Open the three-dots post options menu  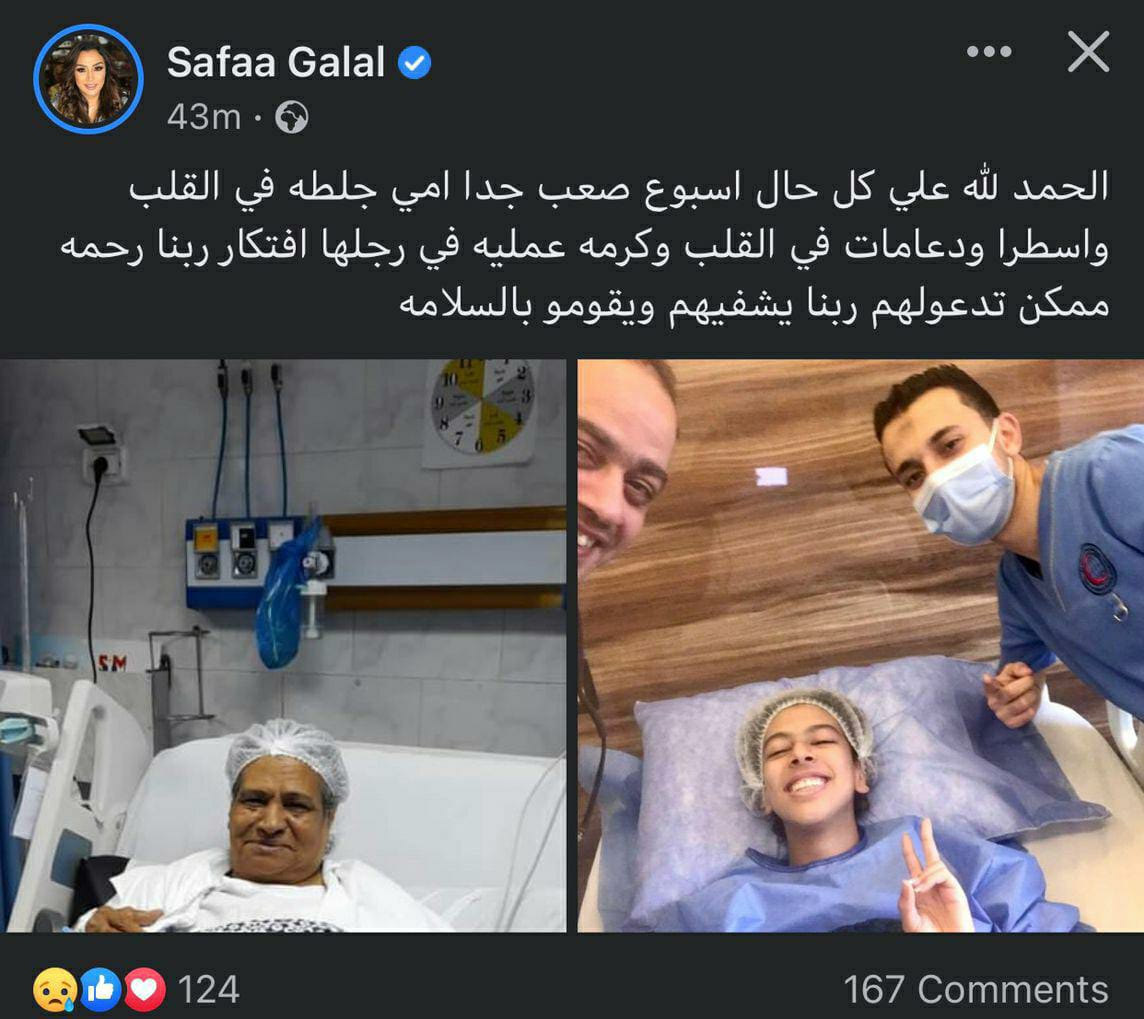989,51
